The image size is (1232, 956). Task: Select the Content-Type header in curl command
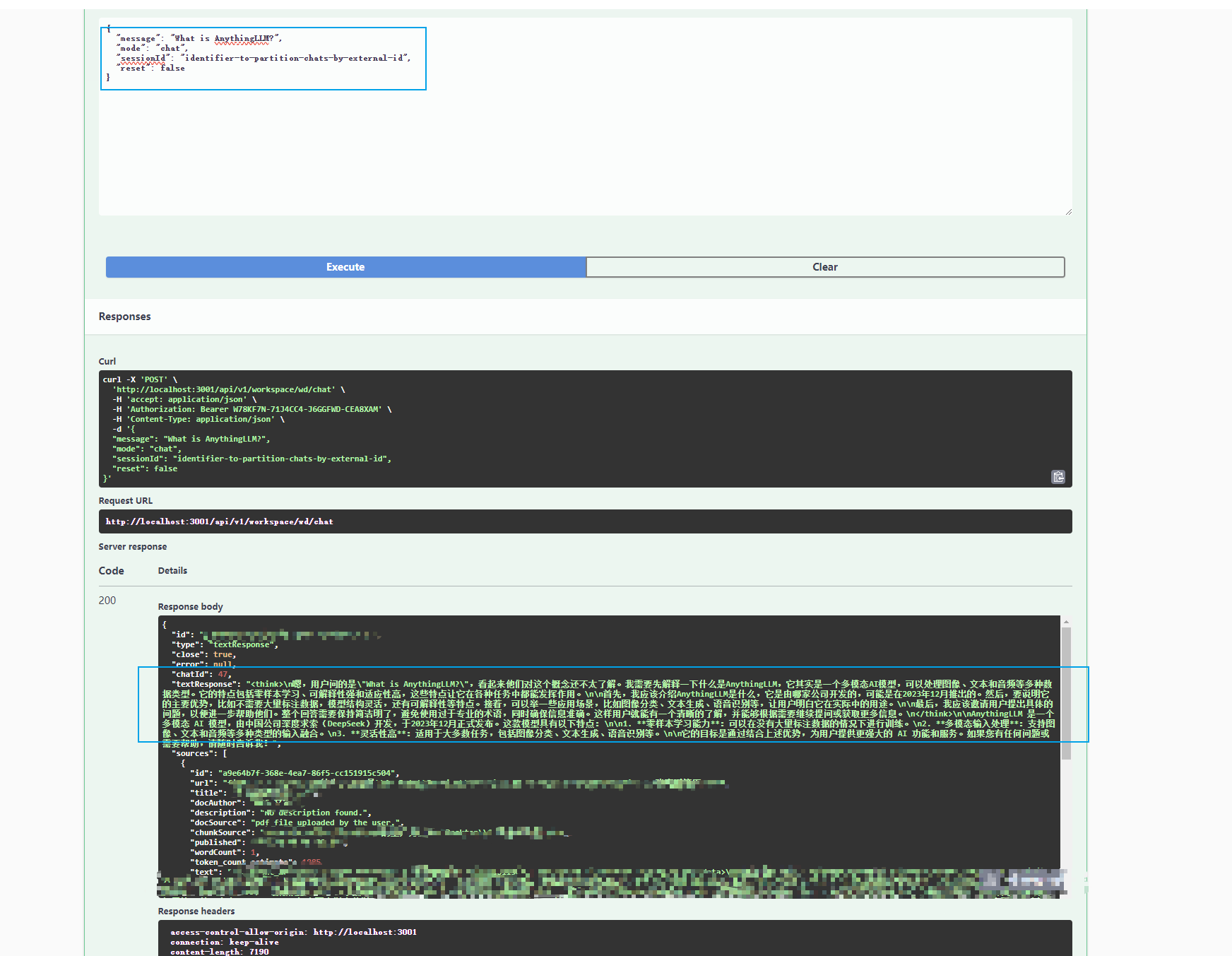click(200, 418)
